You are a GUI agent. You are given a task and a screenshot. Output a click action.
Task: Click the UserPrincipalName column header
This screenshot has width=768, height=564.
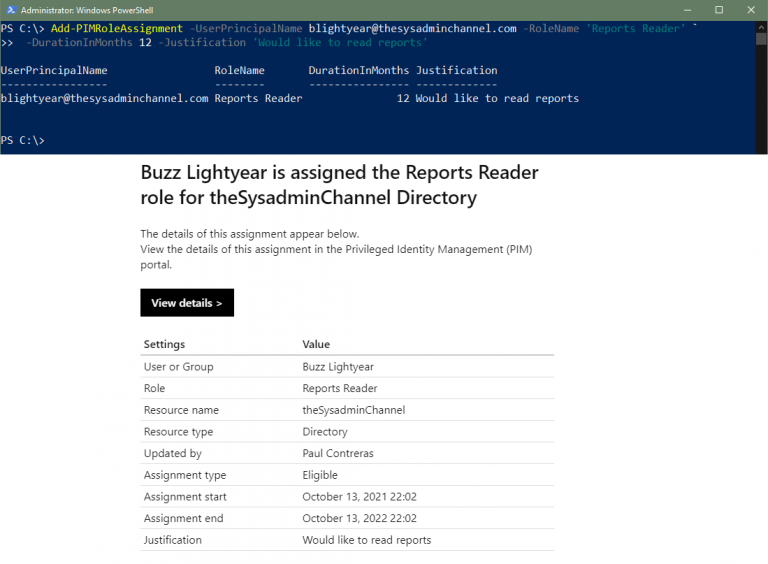(54, 70)
